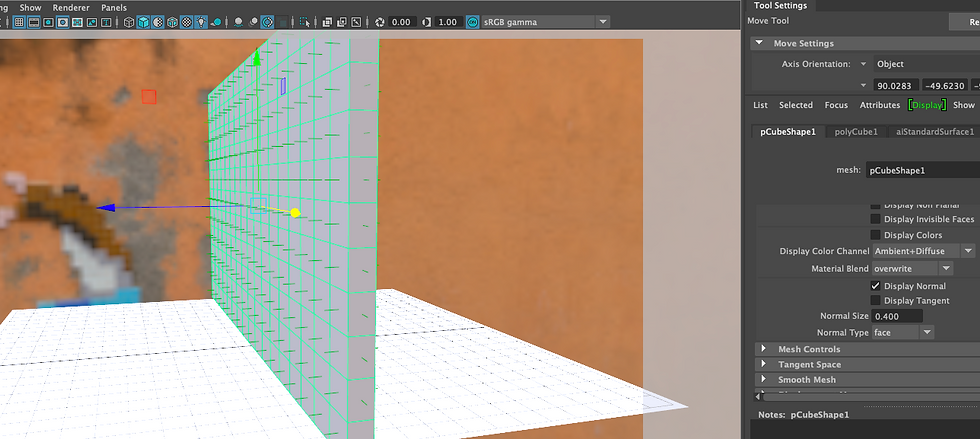Toggle the field chart icon

click(x=77, y=22)
